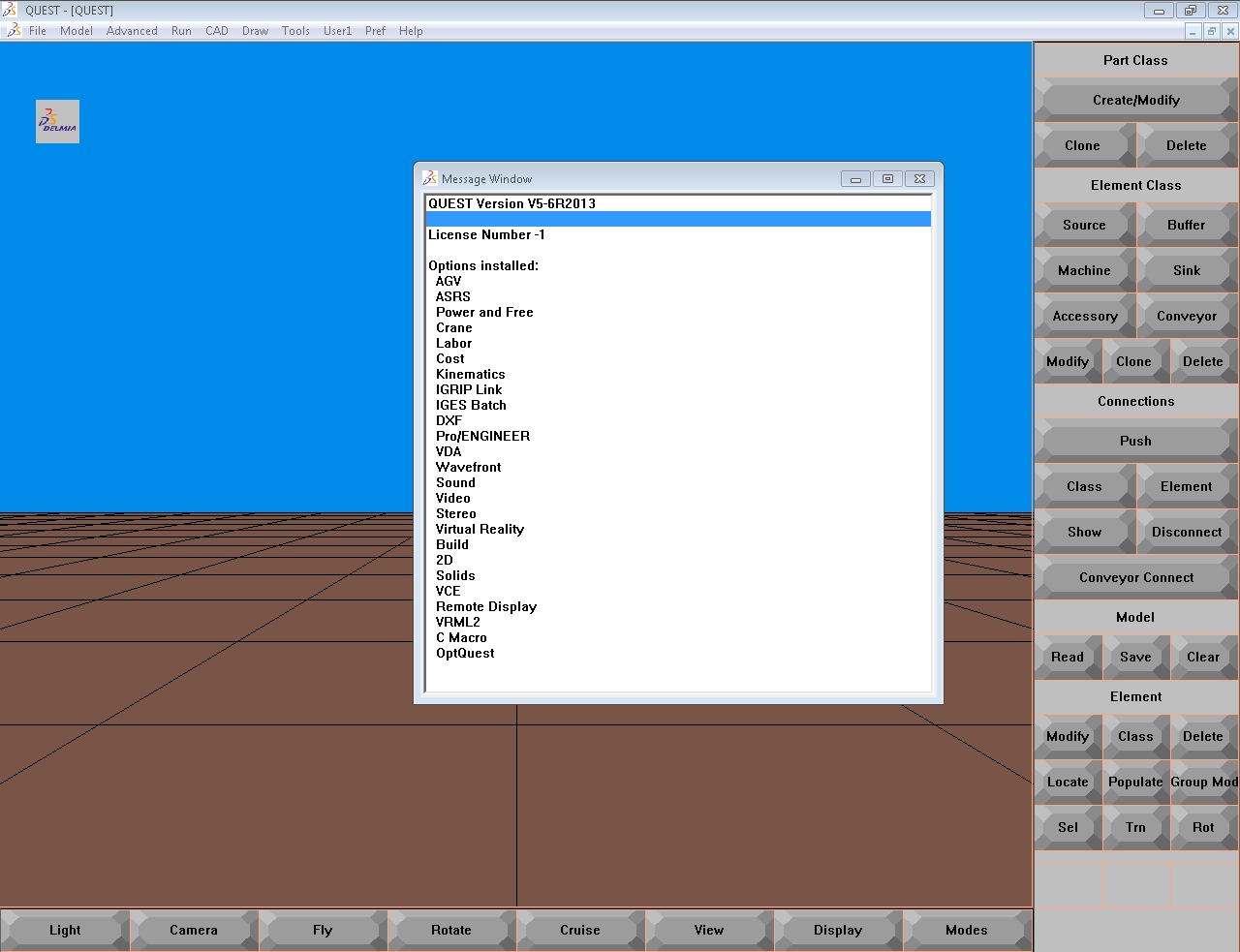Click Modify beside Clone under Element Class
This screenshot has width=1240, height=952.
(x=1068, y=361)
